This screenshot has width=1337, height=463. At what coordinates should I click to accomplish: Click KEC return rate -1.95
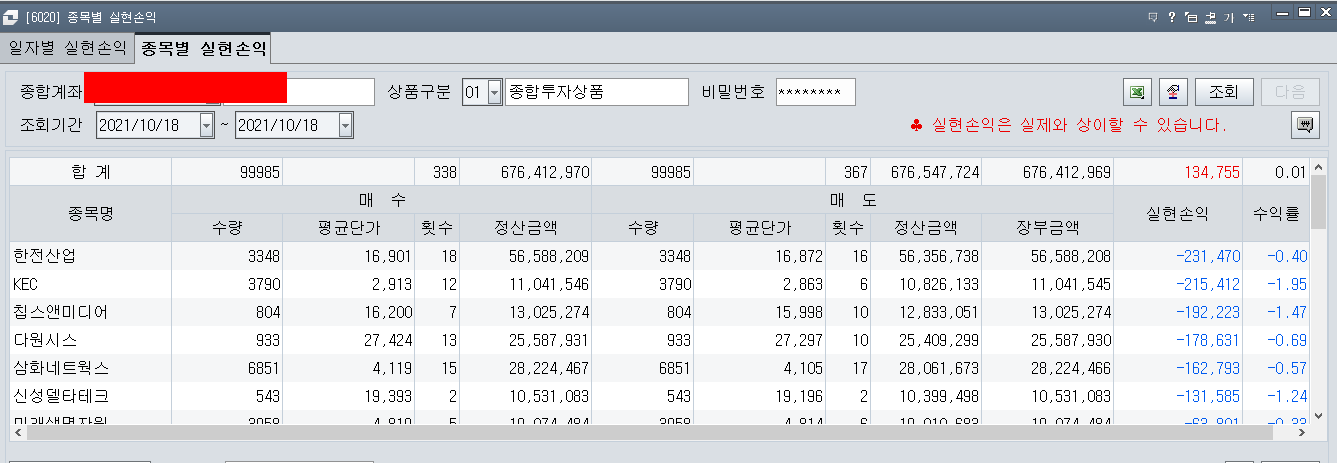pyautogui.click(x=1287, y=284)
